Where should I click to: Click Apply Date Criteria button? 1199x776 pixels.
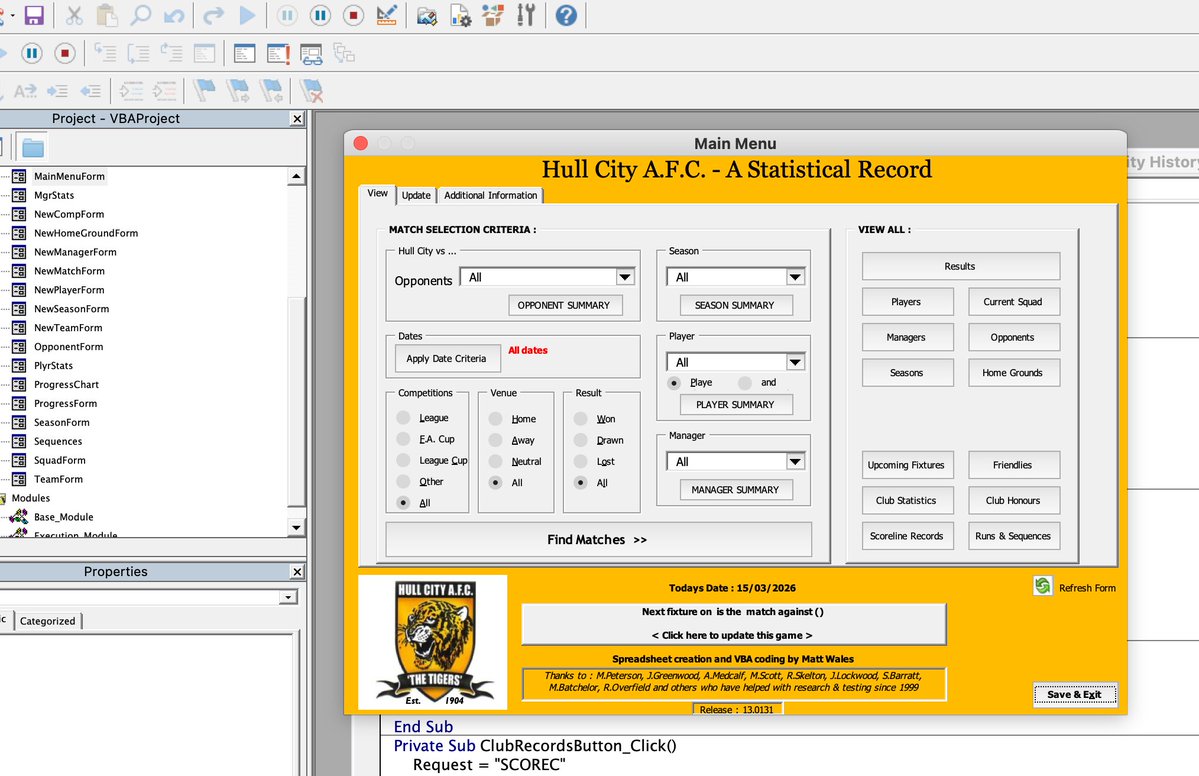[x=446, y=359]
